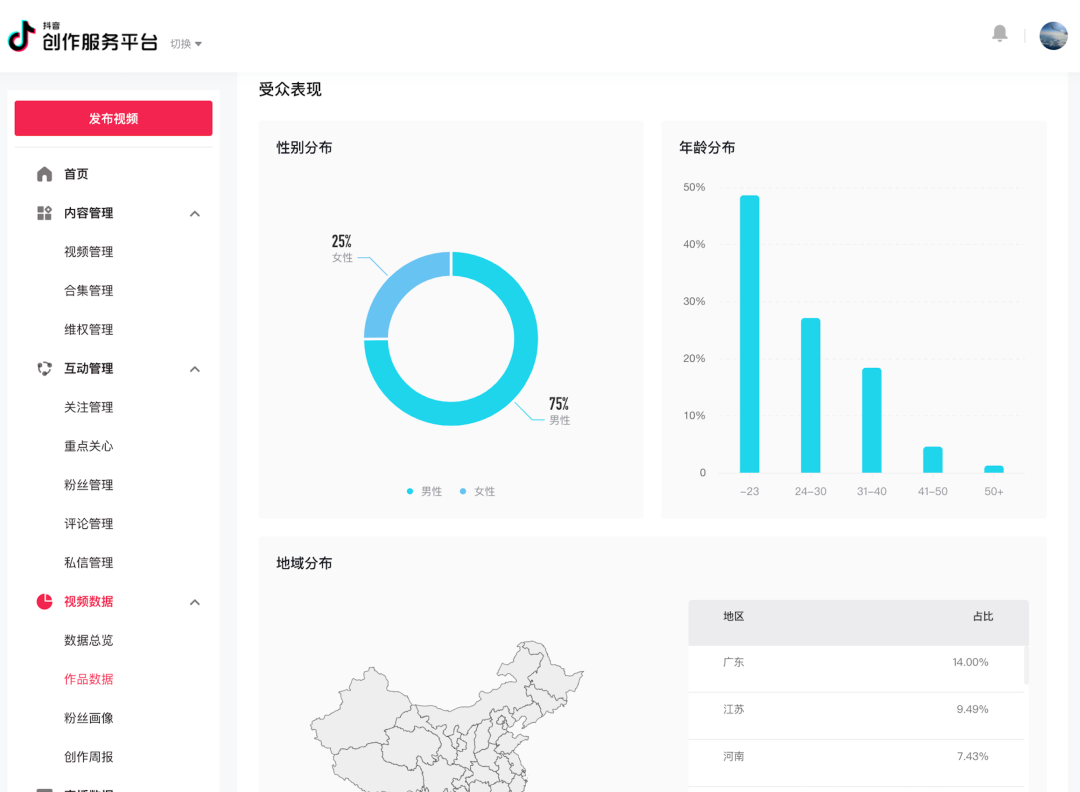Viewport: 1080px width, 792px height.
Task: Click the notification bell icon
Action: [x=999, y=34]
